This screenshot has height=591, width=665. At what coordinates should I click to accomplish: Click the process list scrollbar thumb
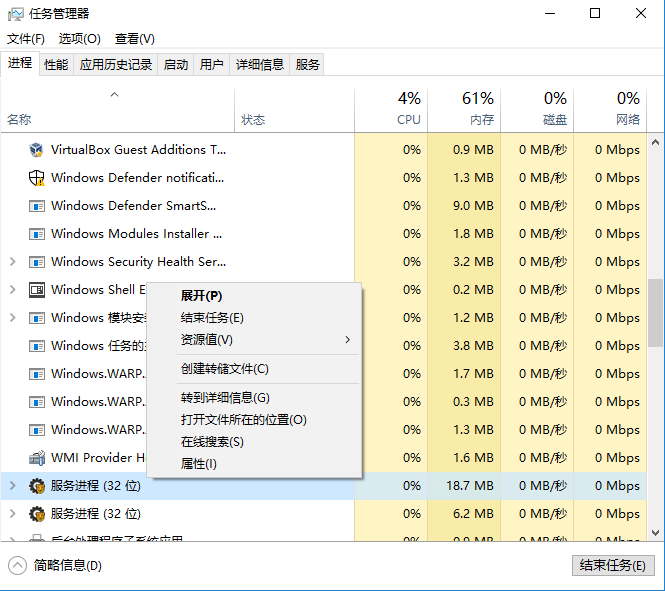click(x=656, y=313)
